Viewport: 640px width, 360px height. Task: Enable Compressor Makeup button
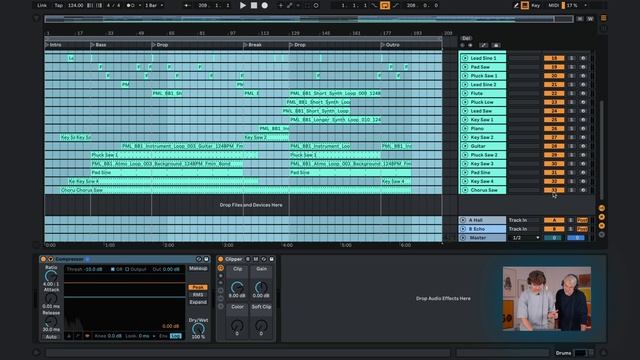pyautogui.click(x=198, y=269)
